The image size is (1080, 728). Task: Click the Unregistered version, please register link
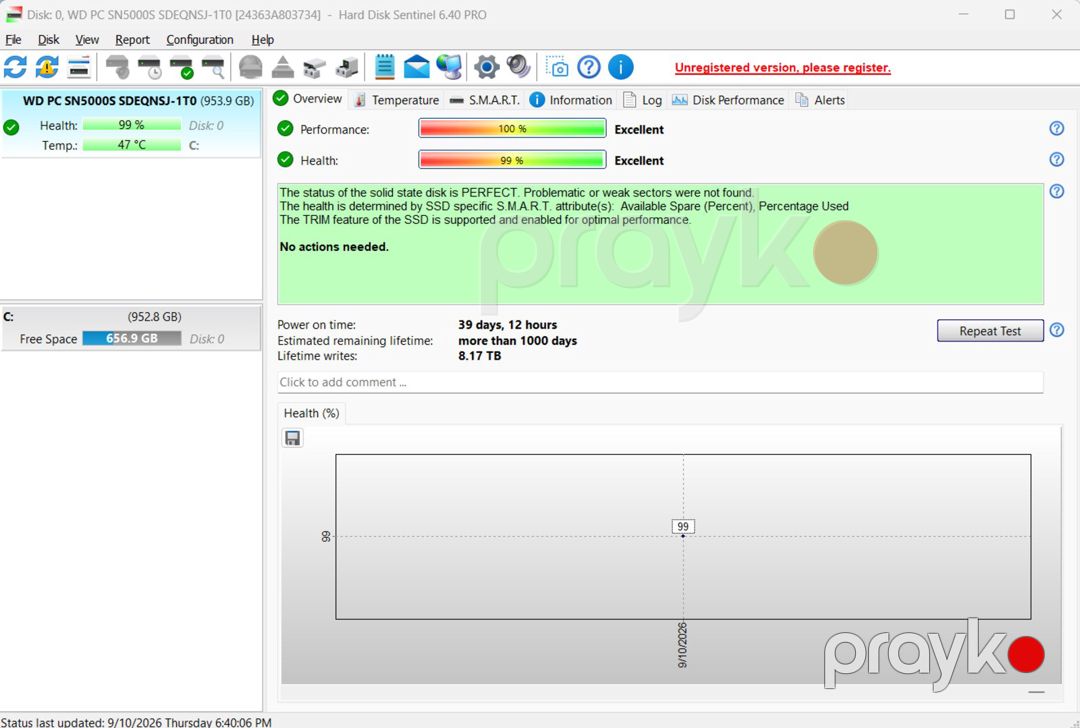782,67
